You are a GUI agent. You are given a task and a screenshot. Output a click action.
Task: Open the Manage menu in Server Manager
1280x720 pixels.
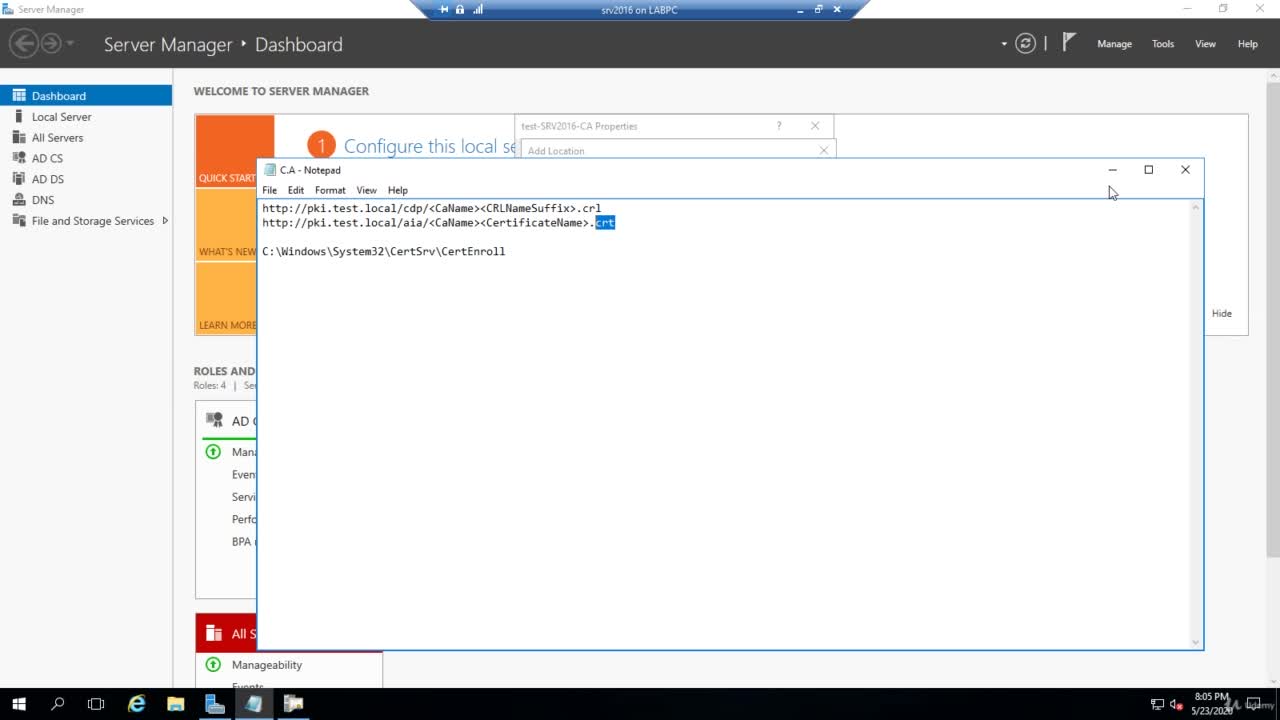point(1114,44)
